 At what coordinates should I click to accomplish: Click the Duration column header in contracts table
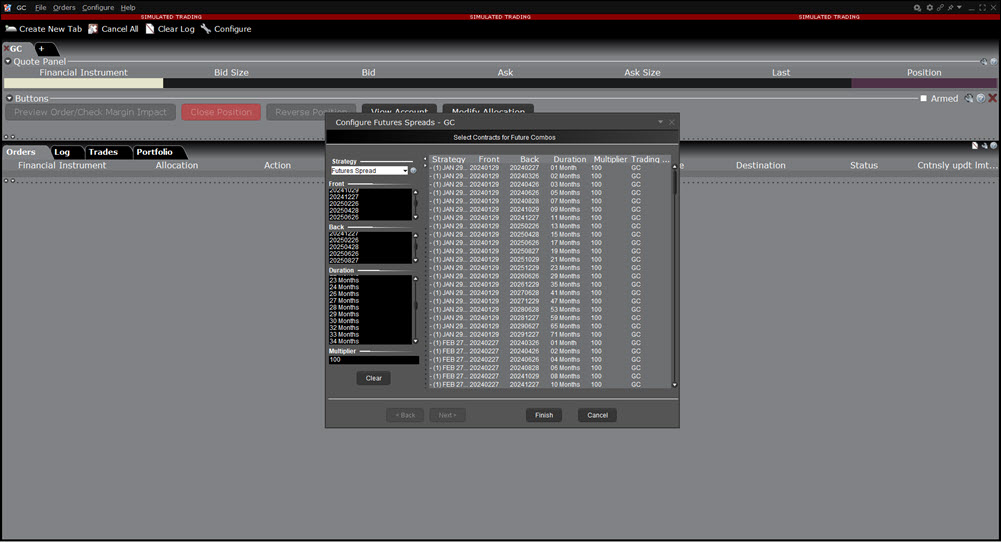pyautogui.click(x=569, y=160)
